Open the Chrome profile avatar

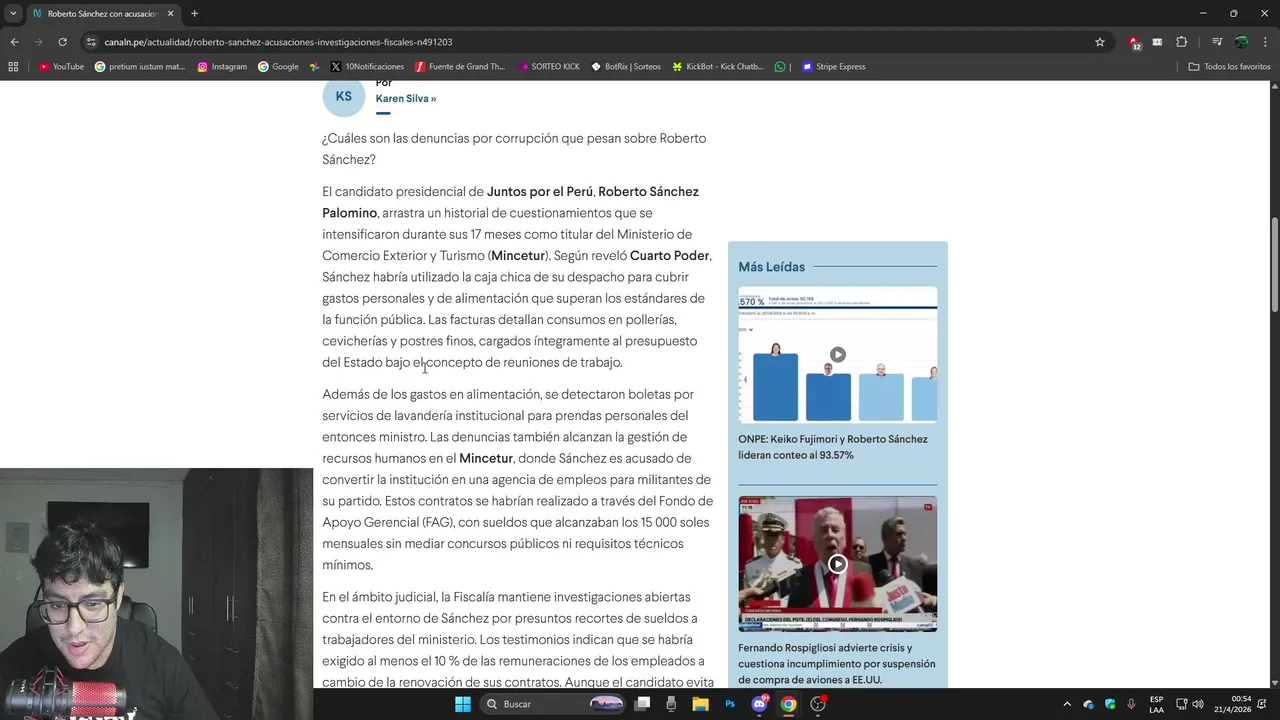pyautogui.click(x=1241, y=42)
